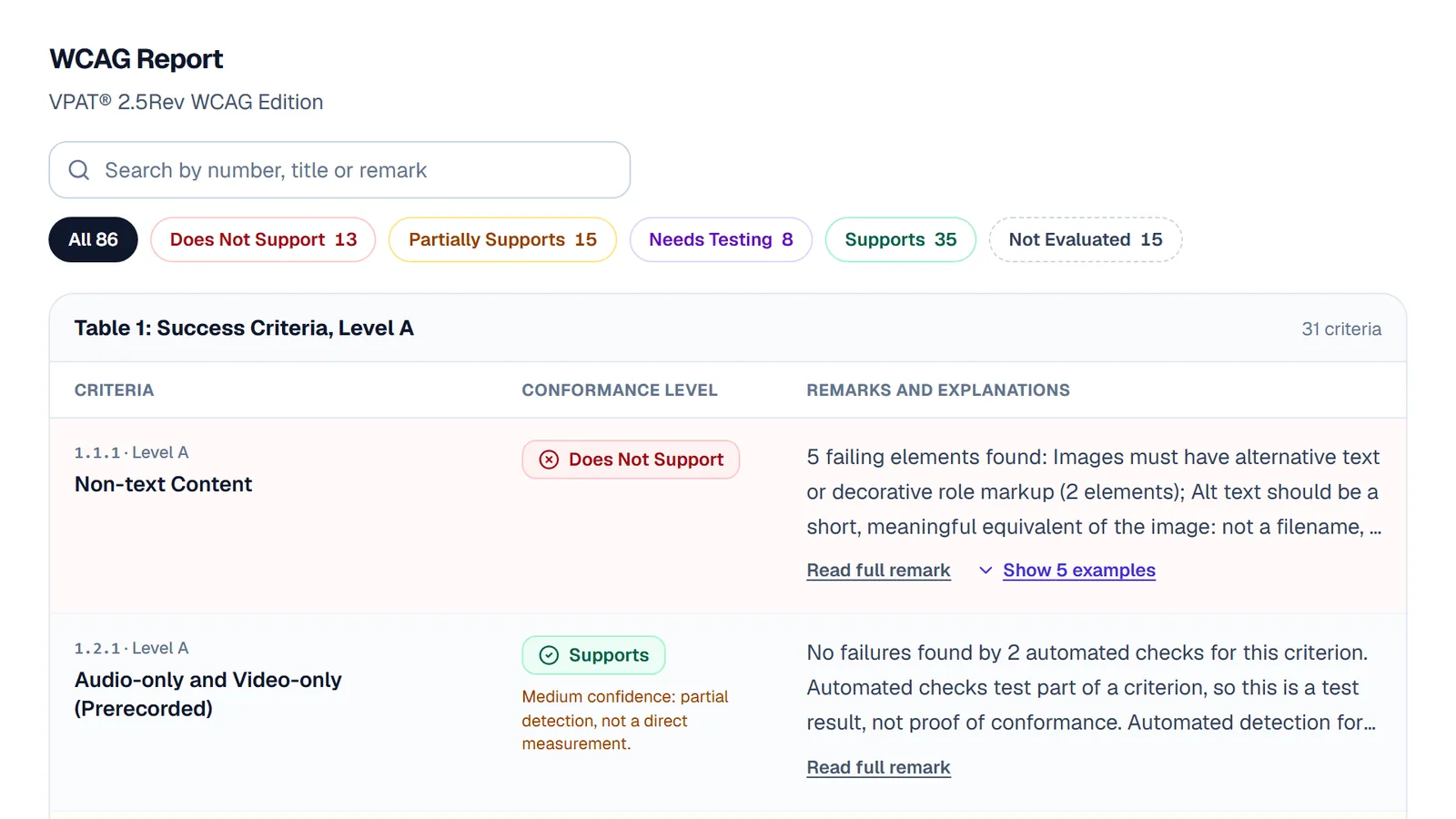Expand the chevron beside Show 5 examples
This screenshot has width=1456, height=819.
[986, 571]
